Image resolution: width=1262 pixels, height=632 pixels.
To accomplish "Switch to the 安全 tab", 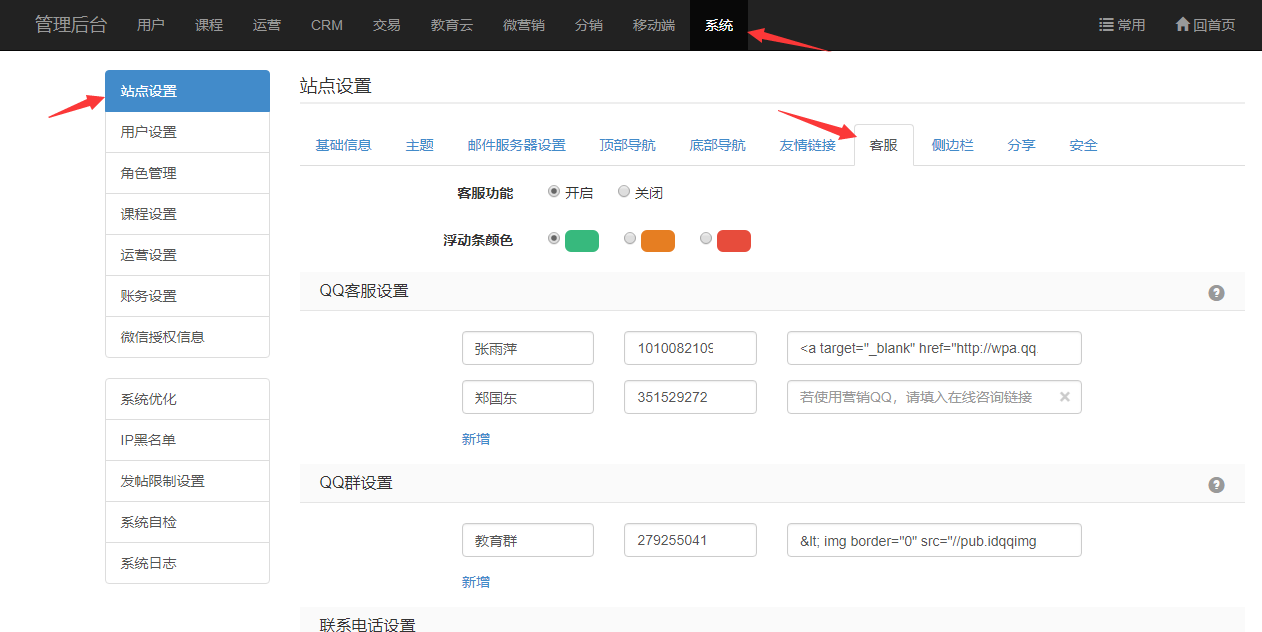I will coord(1083,145).
